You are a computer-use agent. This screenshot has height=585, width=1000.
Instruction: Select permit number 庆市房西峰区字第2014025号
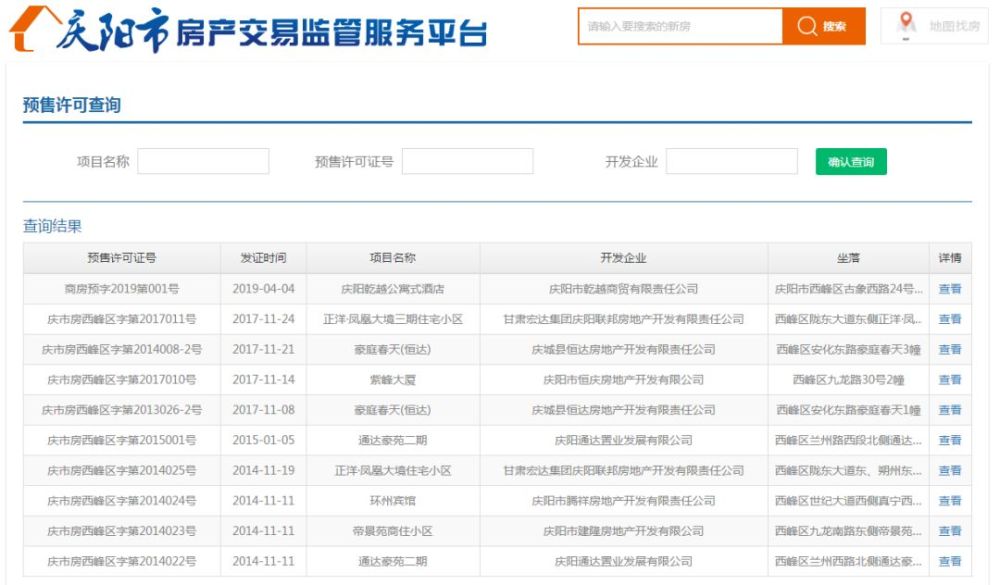122,471
